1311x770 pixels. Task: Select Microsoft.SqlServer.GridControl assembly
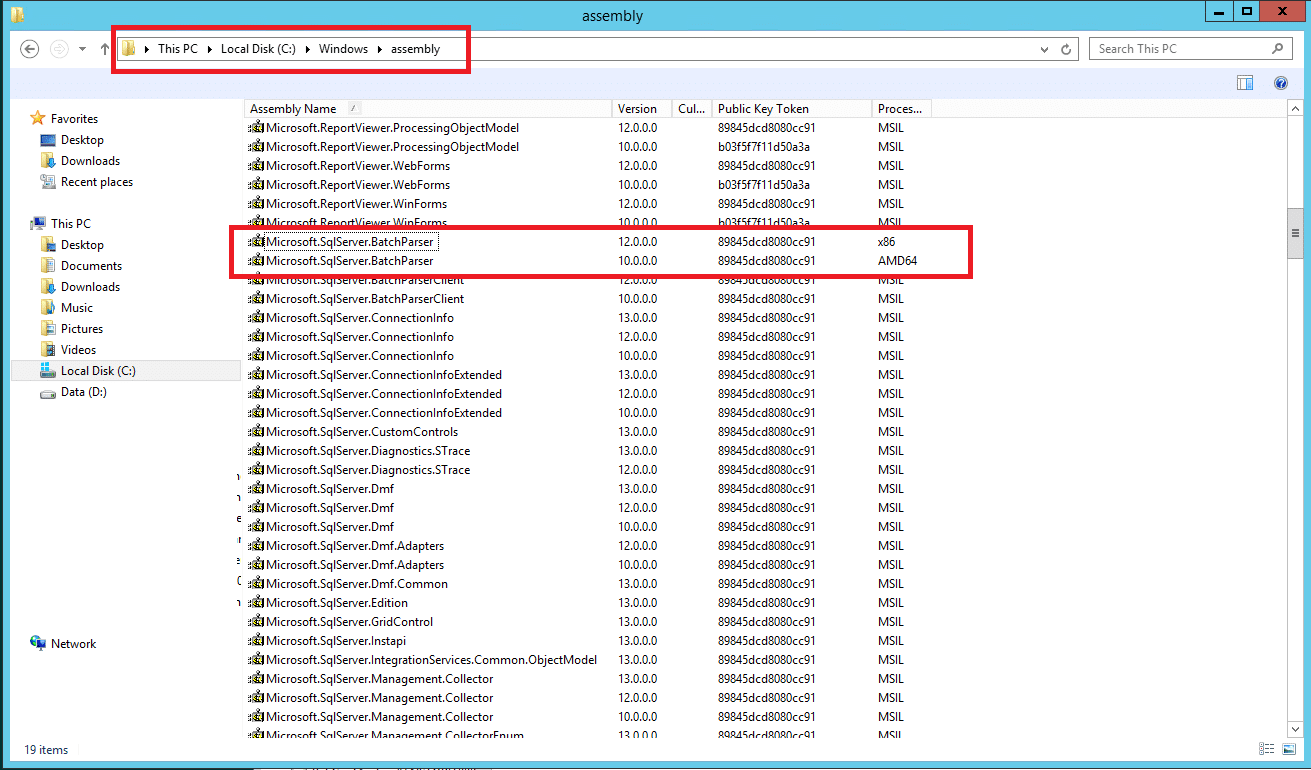point(590,622)
